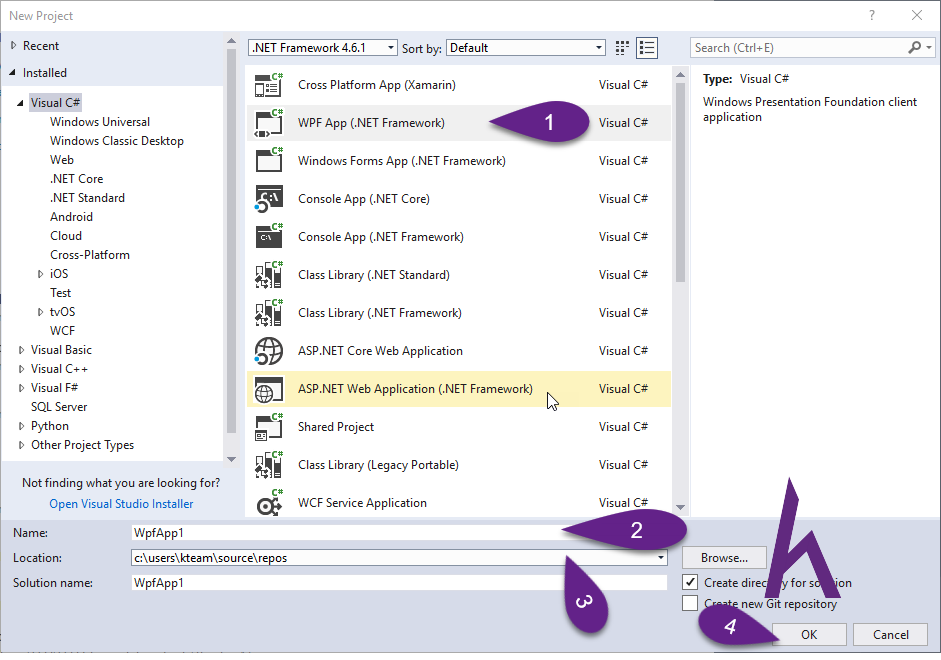Pick the Class Library (Legacy Portable) icon
Image resolution: width=941 pixels, height=660 pixels.
coord(268,465)
